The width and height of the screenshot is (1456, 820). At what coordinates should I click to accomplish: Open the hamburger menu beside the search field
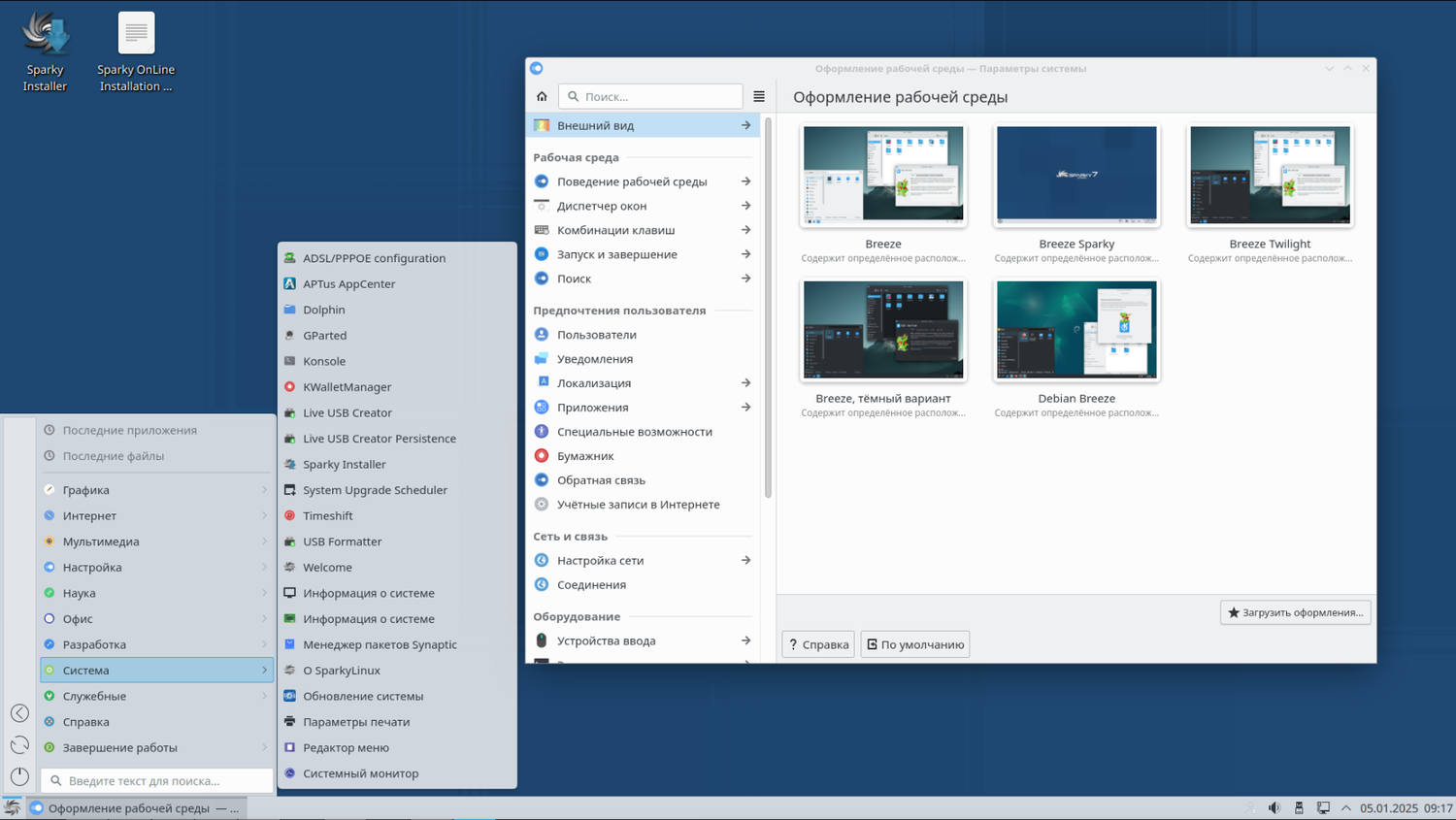click(759, 96)
